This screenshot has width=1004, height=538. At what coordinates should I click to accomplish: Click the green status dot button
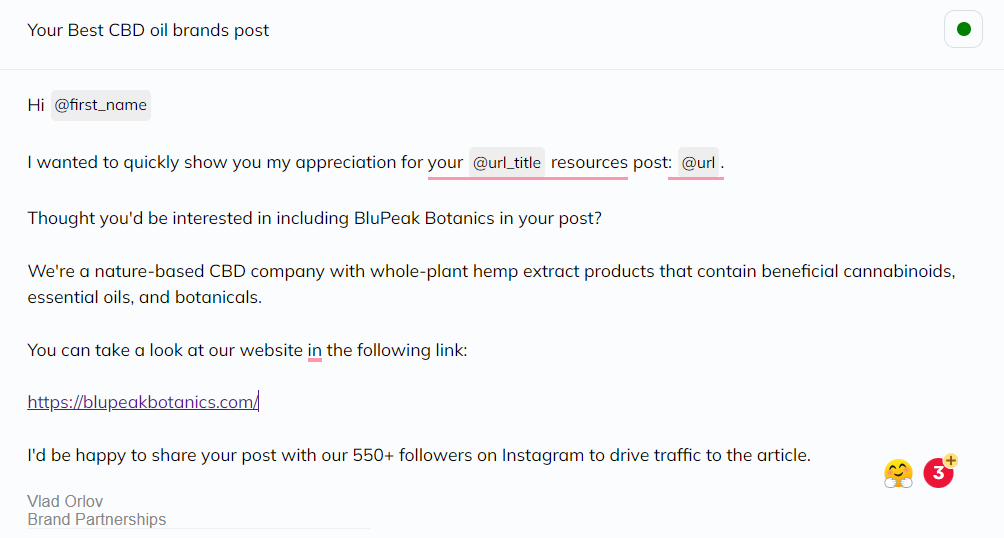963,29
